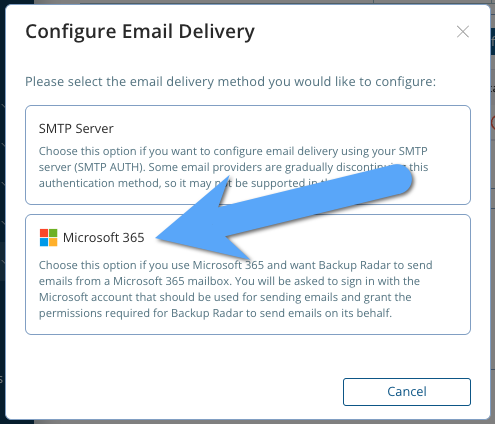Click the "Backup Radar to send" text in description

coord(376,265)
